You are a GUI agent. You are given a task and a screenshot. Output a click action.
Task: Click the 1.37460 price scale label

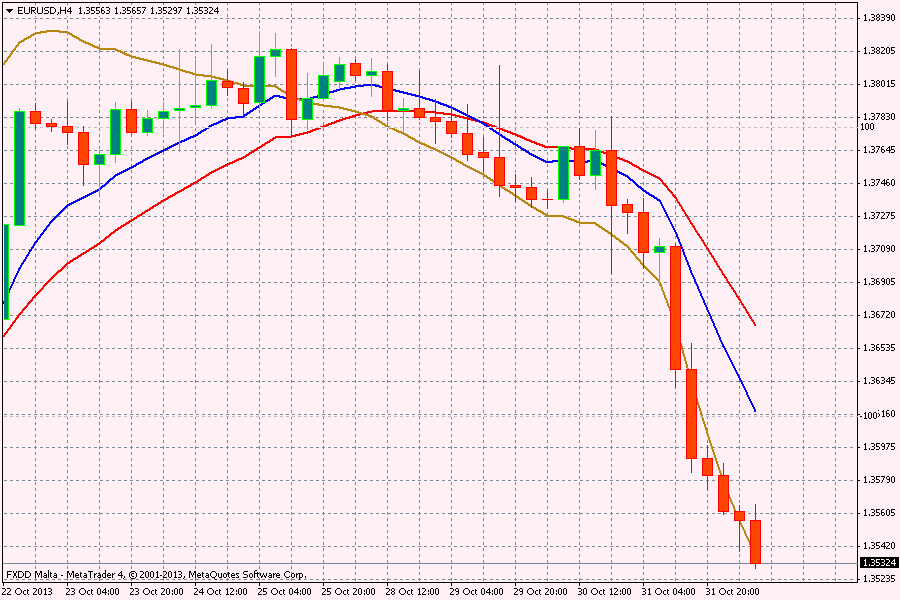[x=878, y=182]
